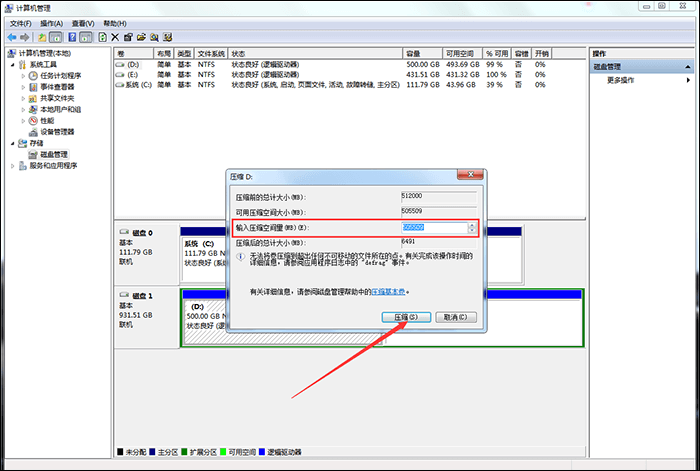Toggle the show/hide console tree icon
Viewport: 700px width, 471px height.
[55, 38]
